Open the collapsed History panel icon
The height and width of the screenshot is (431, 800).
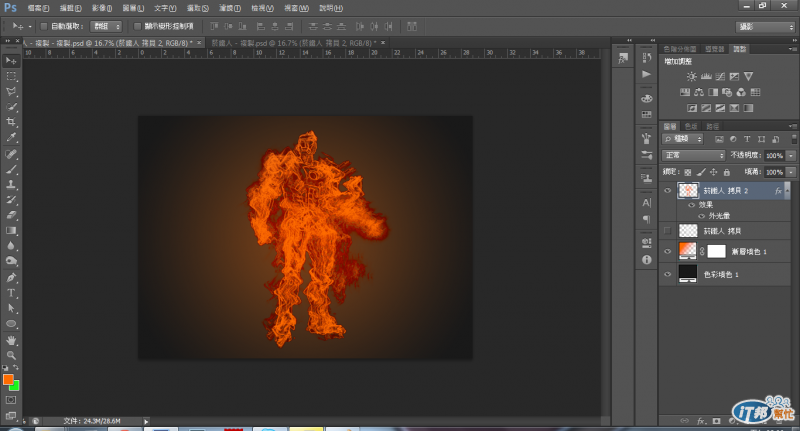coord(646,58)
